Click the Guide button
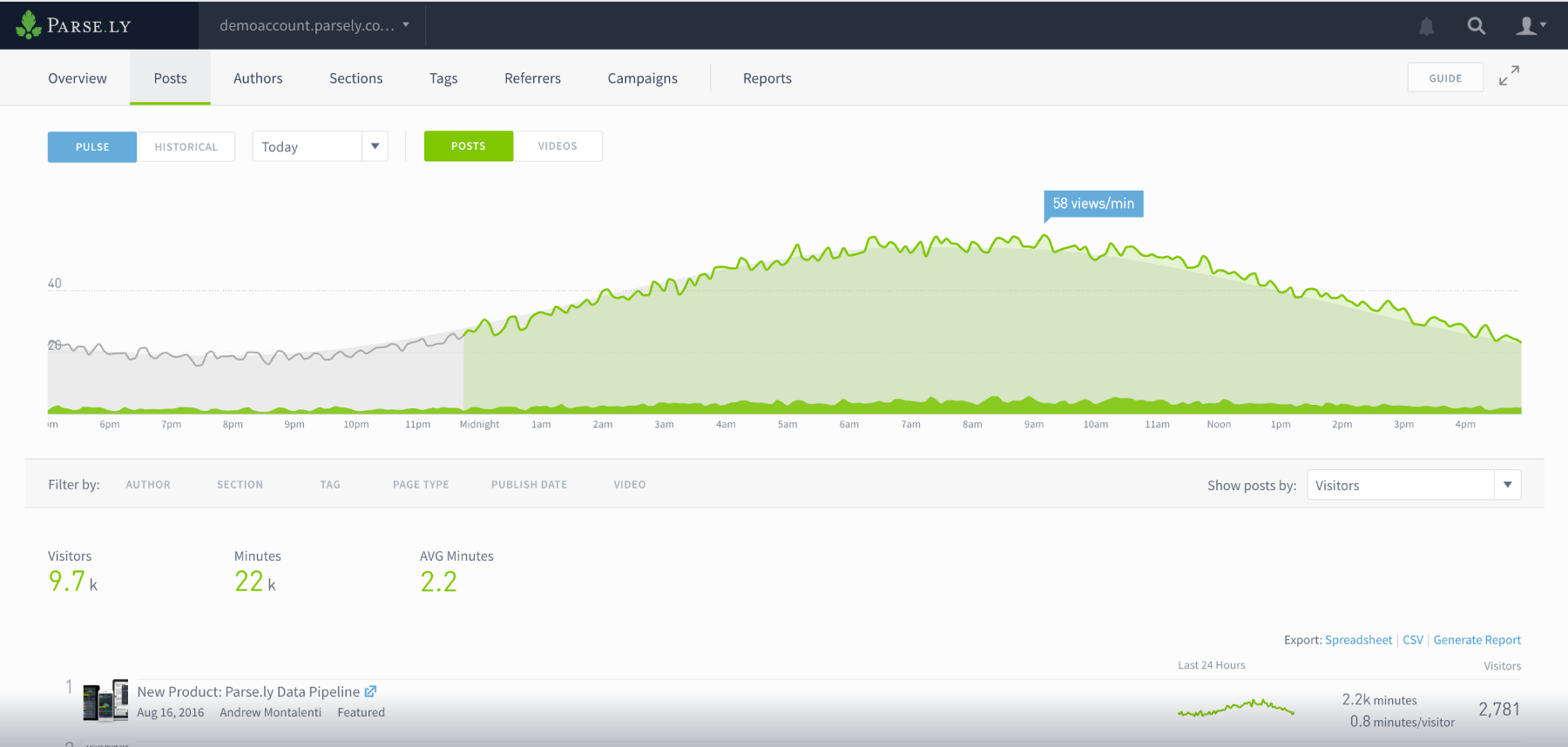This screenshot has height=747, width=1568. pyautogui.click(x=1445, y=77)
